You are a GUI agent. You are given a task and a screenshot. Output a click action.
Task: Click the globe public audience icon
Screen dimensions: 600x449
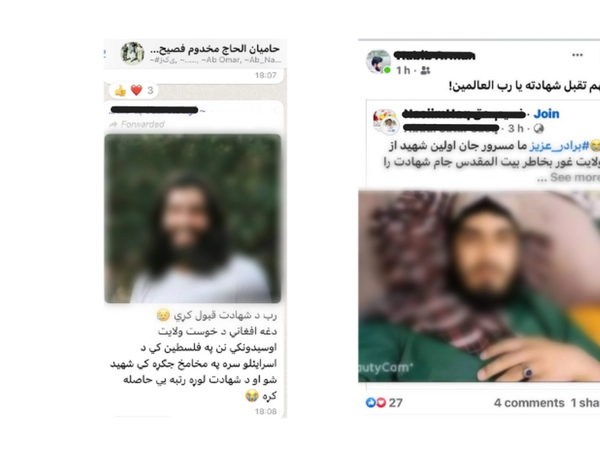pyautogui.click(x=539, y=129)
